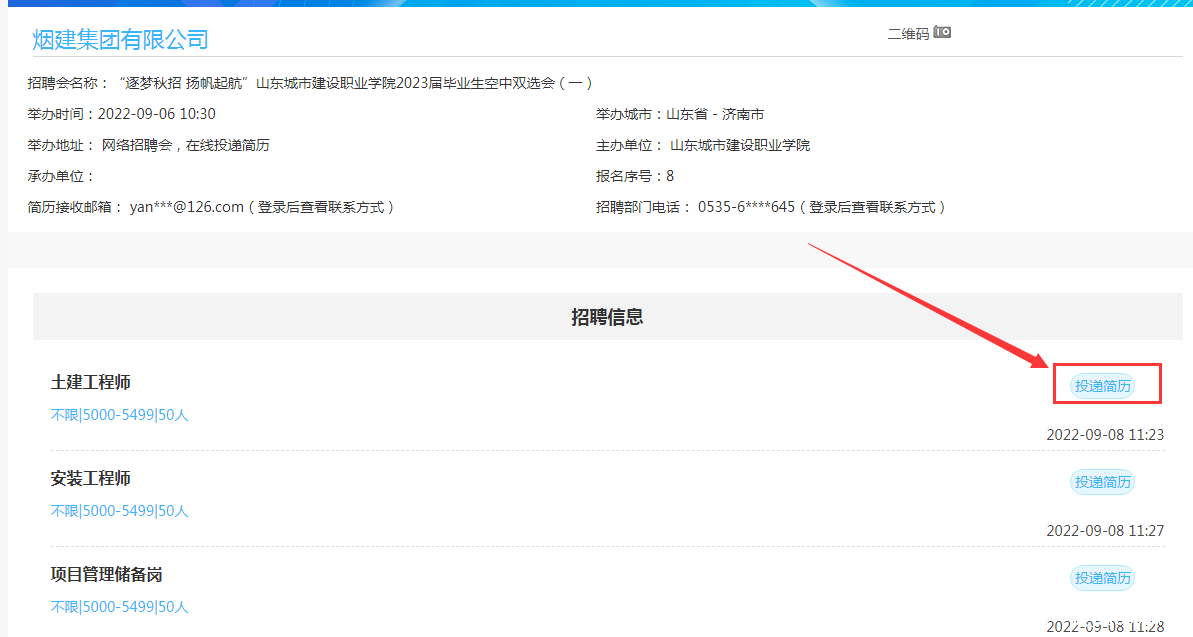Click the 2022-09-08 11:23 posting timestamp

click(x=1104, y=435)
